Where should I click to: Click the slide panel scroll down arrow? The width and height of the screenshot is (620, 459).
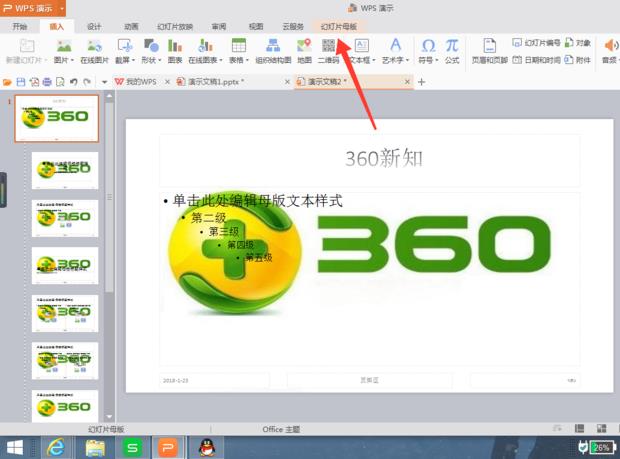110,417
